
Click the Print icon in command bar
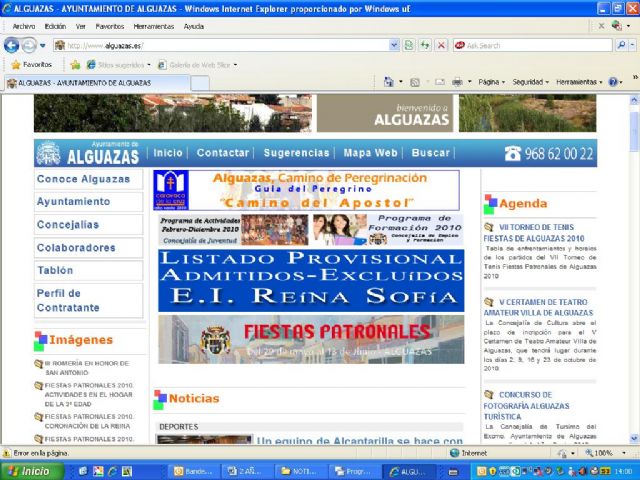click(x=456, y=82)
